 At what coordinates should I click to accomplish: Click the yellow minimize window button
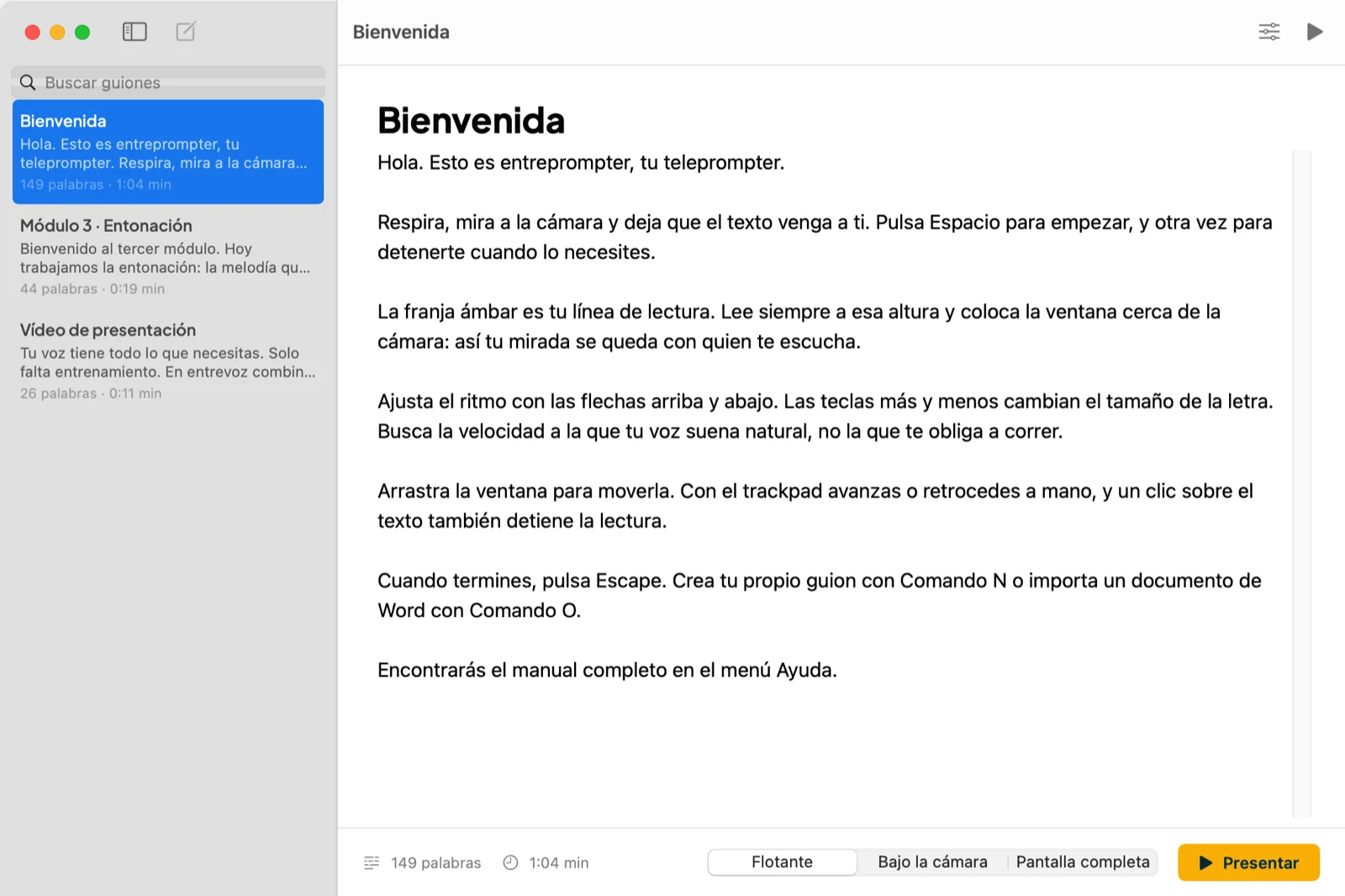57,32
